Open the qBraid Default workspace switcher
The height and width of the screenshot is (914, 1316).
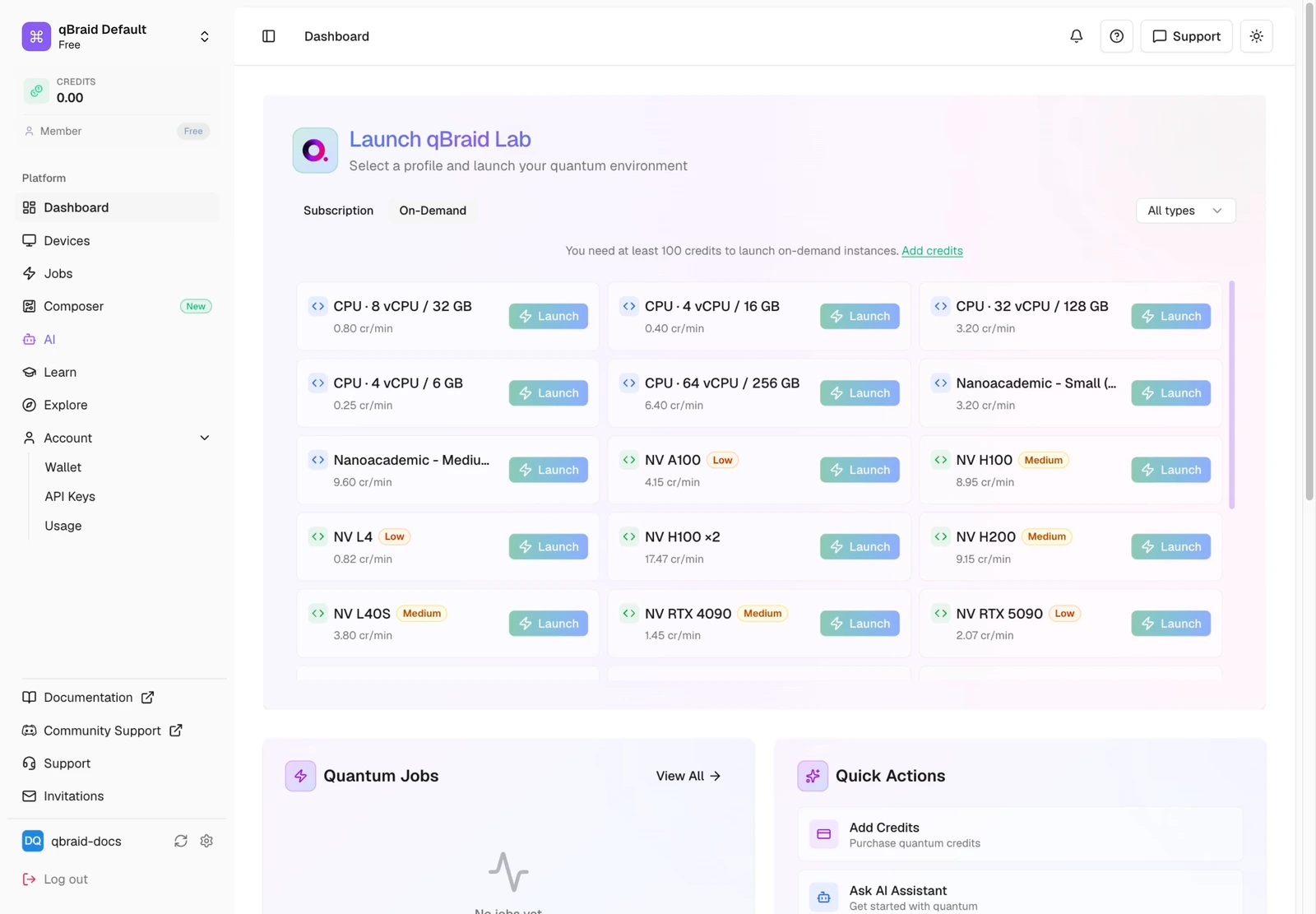[x=117, y=36]
